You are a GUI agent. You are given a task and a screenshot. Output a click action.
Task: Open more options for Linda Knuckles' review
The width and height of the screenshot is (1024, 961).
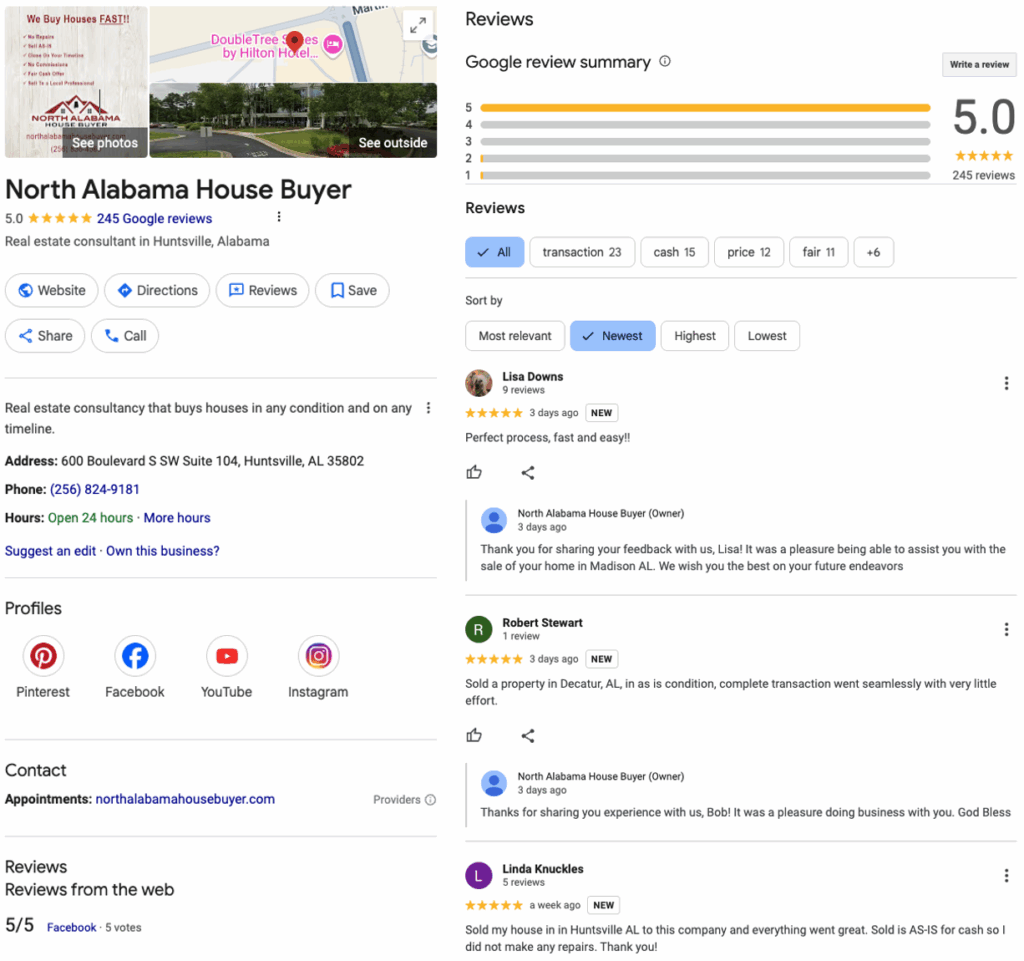[1006, 875]
